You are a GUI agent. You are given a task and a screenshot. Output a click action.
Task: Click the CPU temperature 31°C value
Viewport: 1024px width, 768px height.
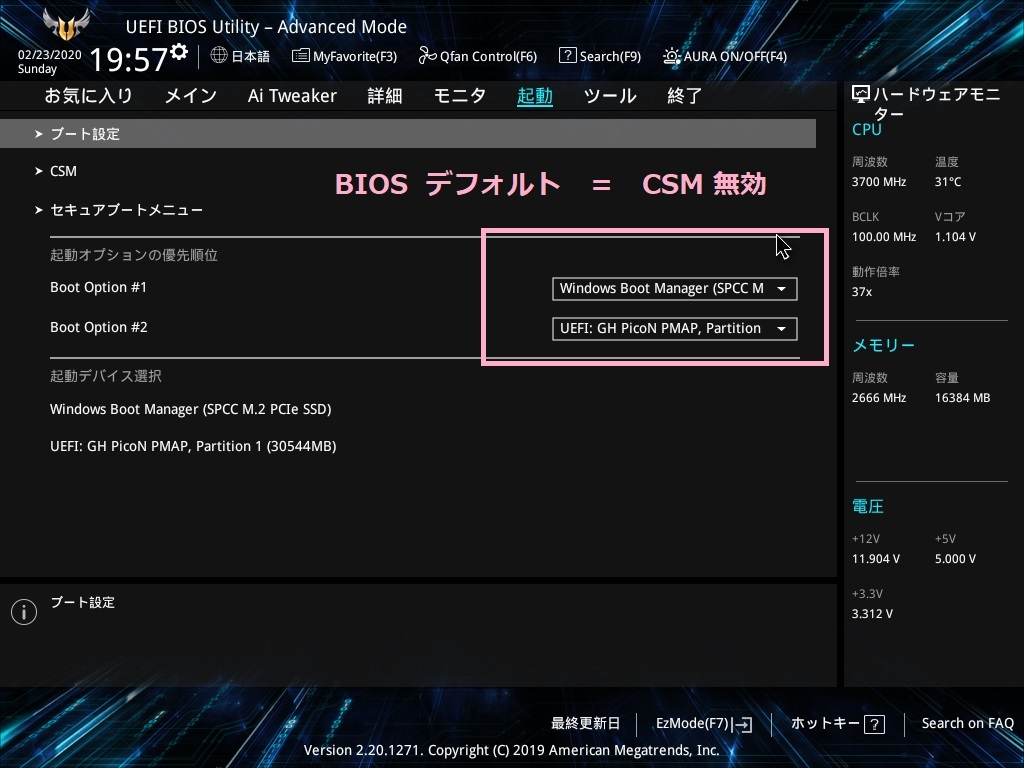948,182
